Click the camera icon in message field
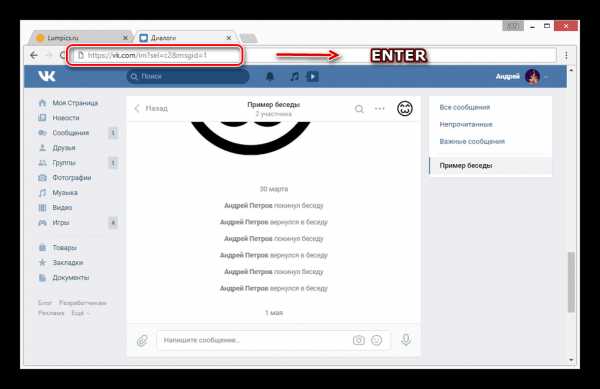600x389 pixels. pos(359,340)
